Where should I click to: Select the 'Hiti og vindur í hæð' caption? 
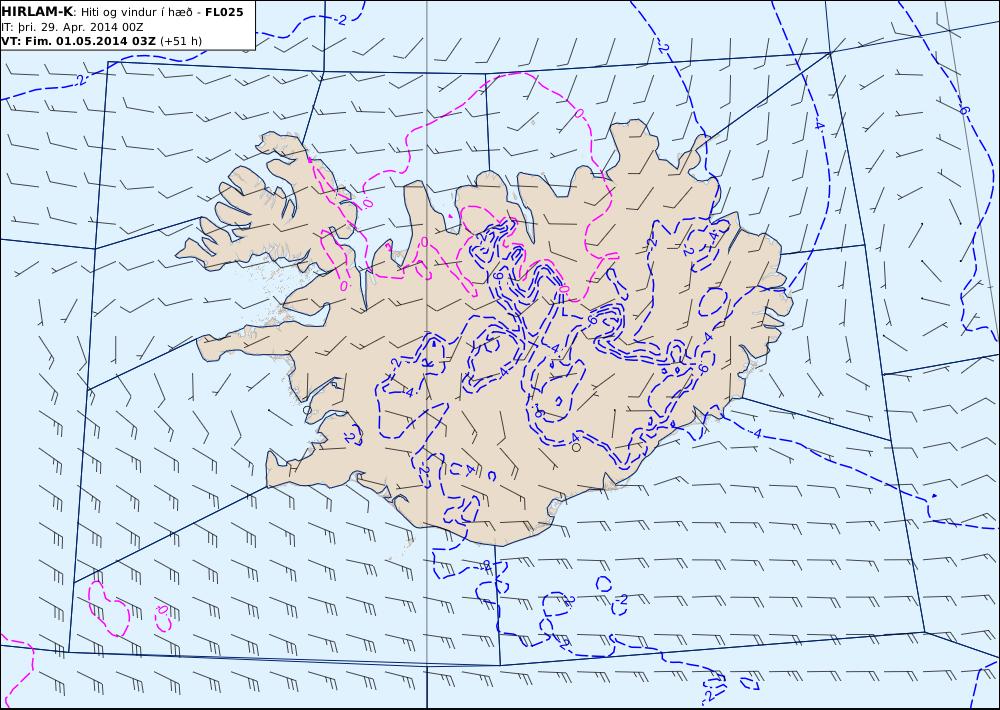[139, 12]
